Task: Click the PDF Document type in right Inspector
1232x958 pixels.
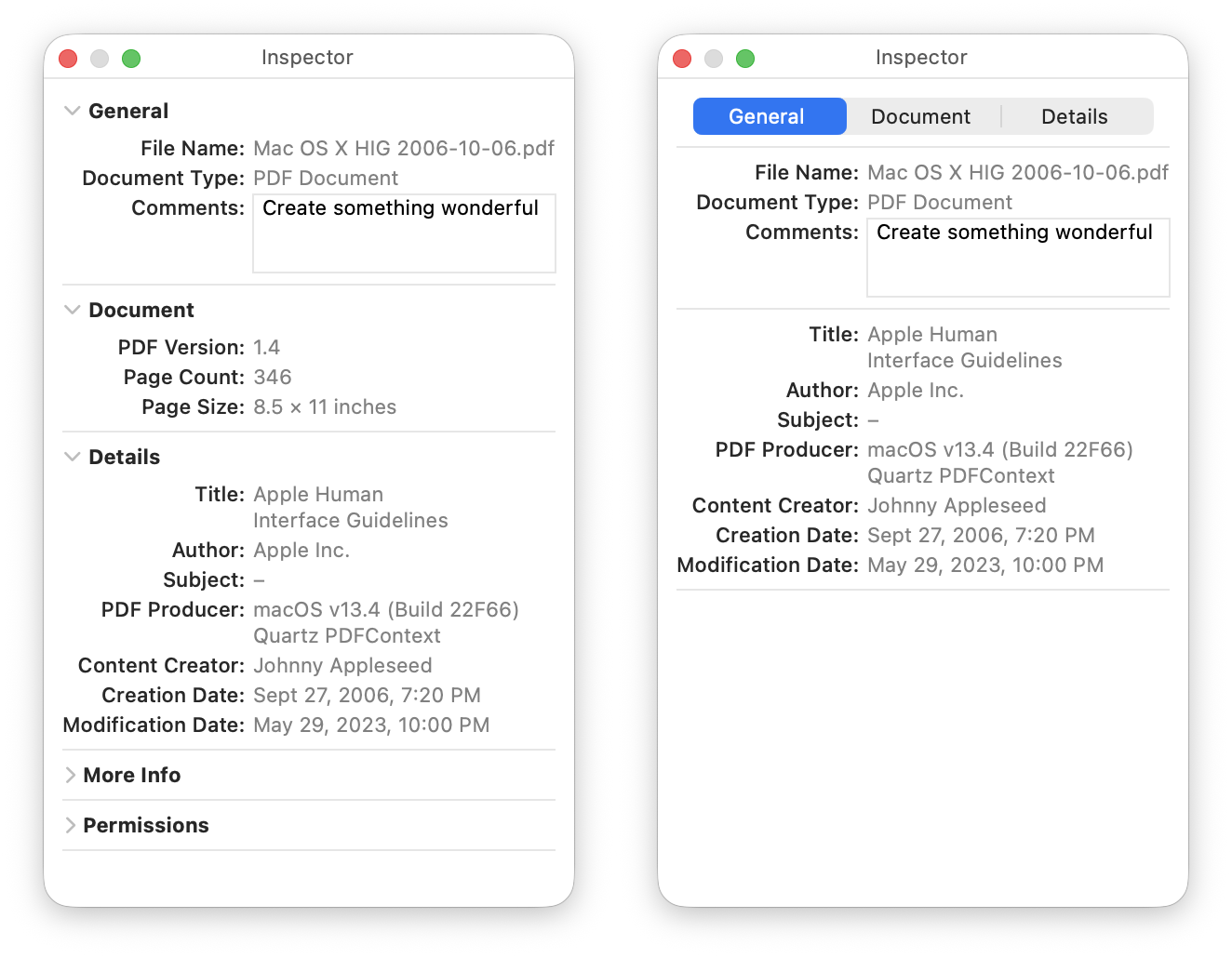Action: pos(940,203)
